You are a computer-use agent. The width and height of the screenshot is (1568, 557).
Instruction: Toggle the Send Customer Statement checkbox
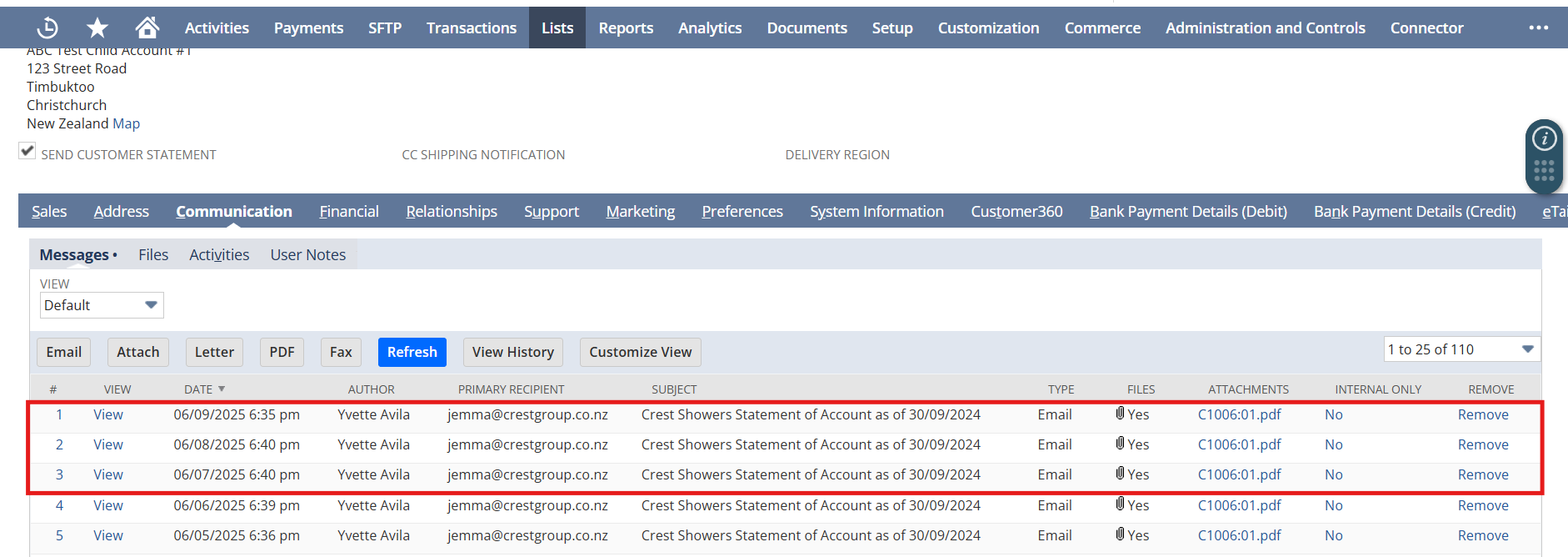coord(27,151)
